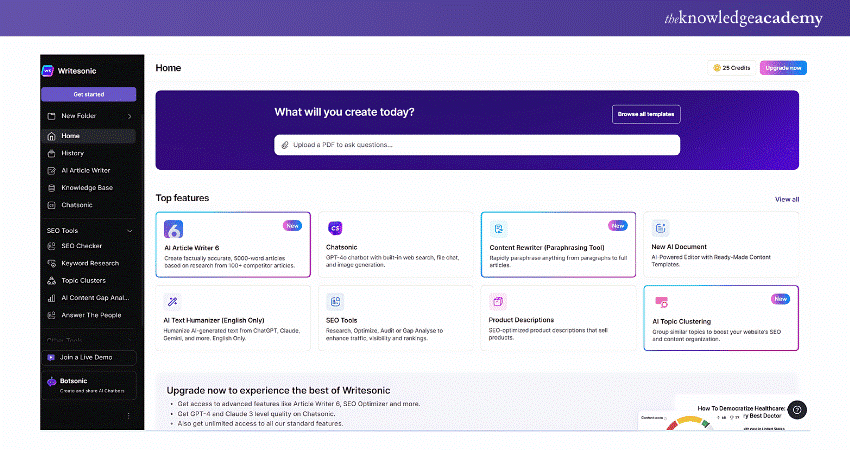The height and width of the screenshot is (450, 850).
Task: Open Knowledge Base from the sidebar
Action: [86, 187]
